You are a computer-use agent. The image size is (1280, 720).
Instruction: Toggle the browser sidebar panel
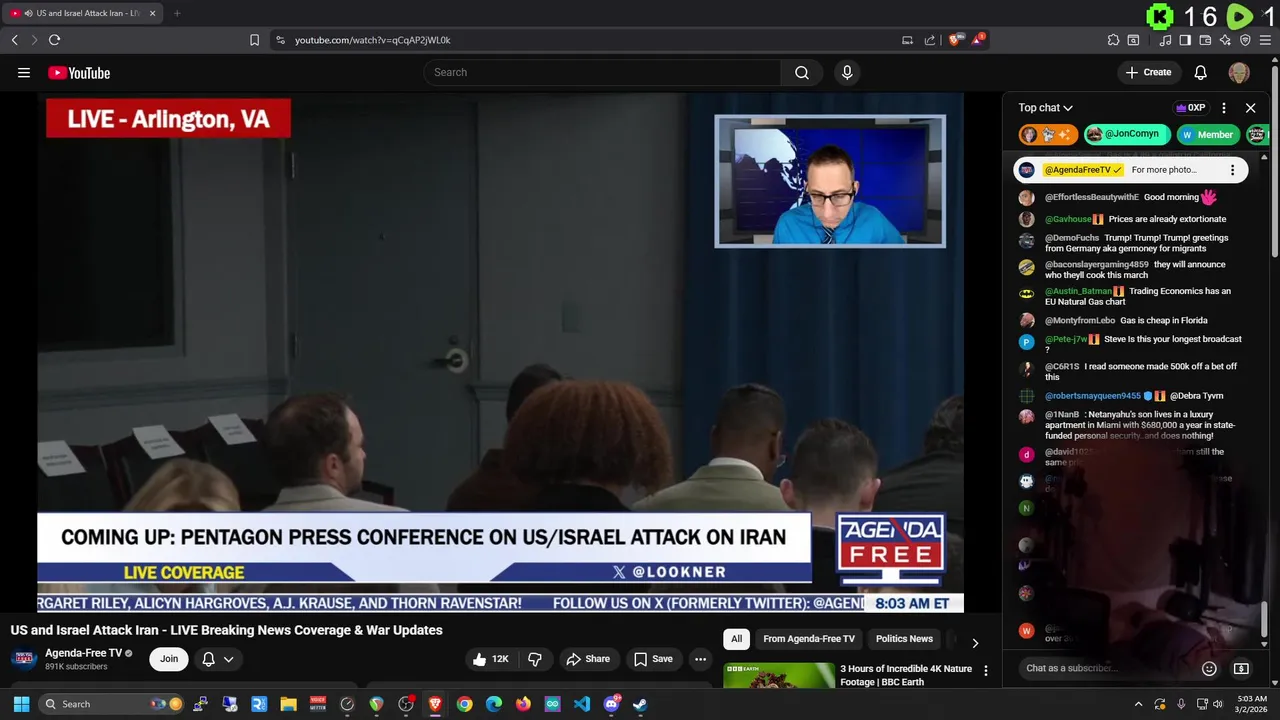click(1185, 40)
